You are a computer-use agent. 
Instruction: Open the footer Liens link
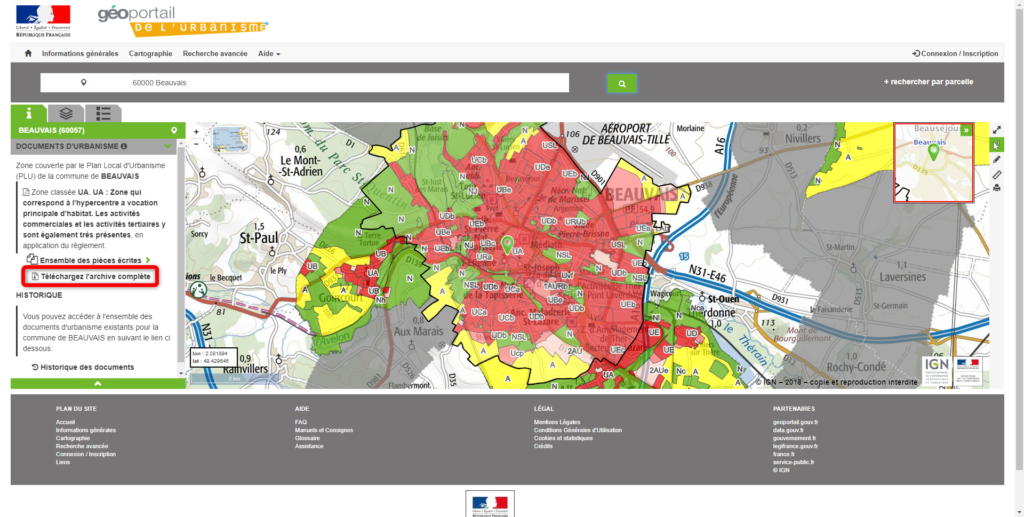point(63,462)
